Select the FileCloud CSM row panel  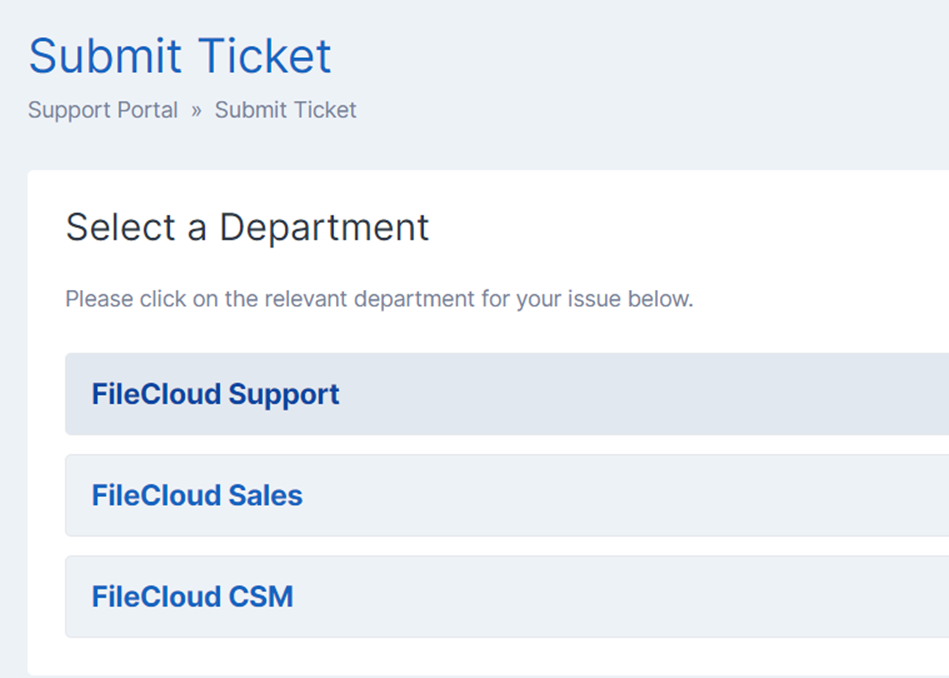(x=507, y=596)
